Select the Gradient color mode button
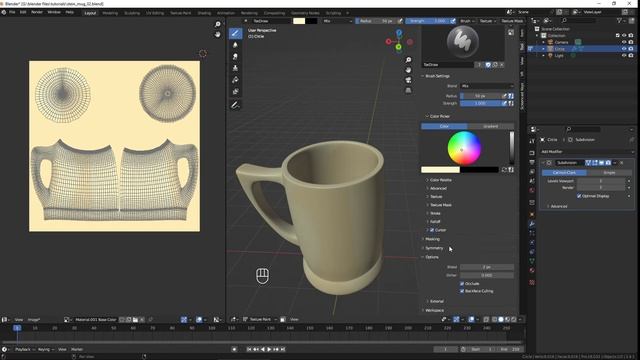The width and height of the screenshot is (640, 360). pos(491,127)
